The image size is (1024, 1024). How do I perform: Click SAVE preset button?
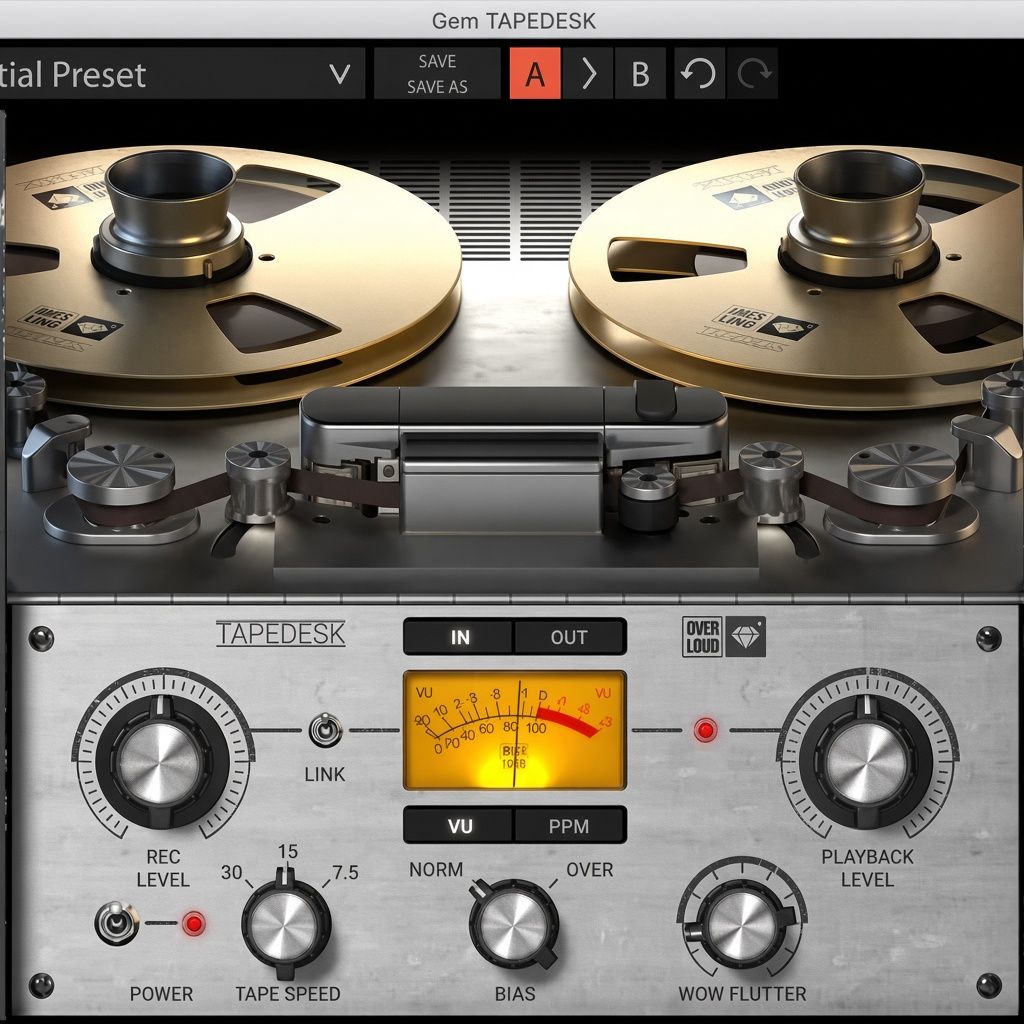coord(437,61)
